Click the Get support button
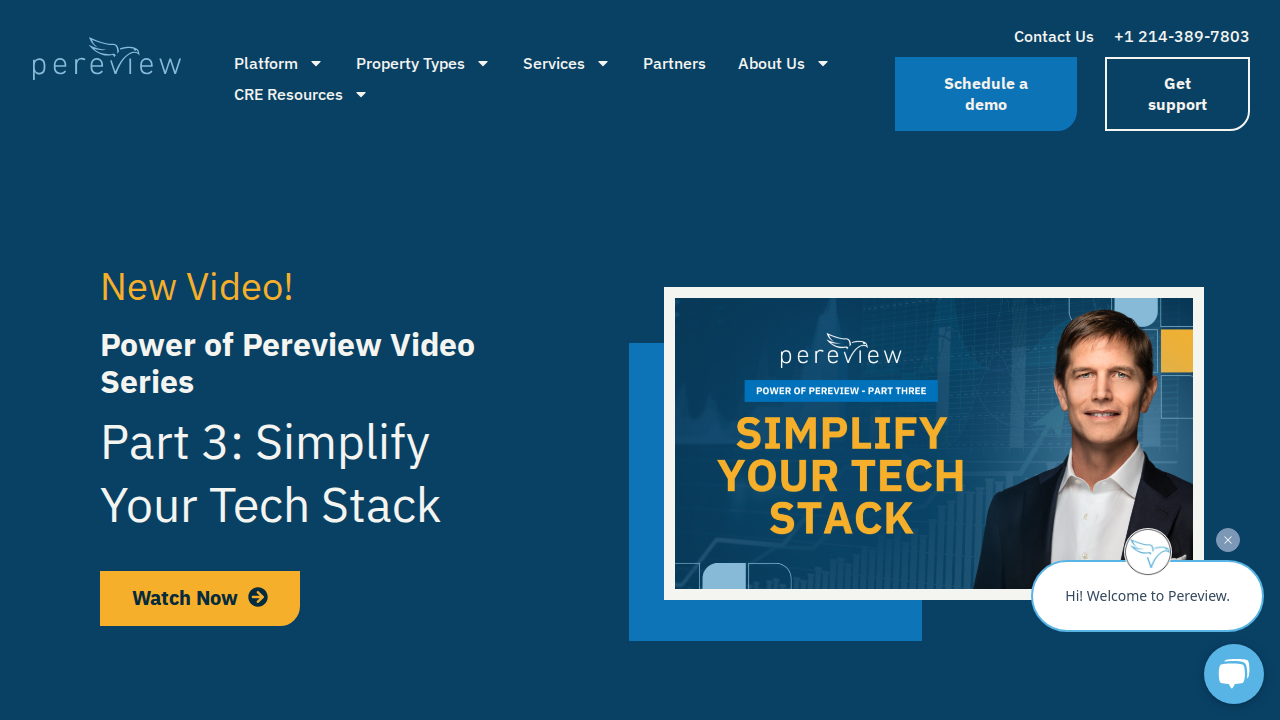This screenshot has width=1280, height=720. coord(1177,94)
